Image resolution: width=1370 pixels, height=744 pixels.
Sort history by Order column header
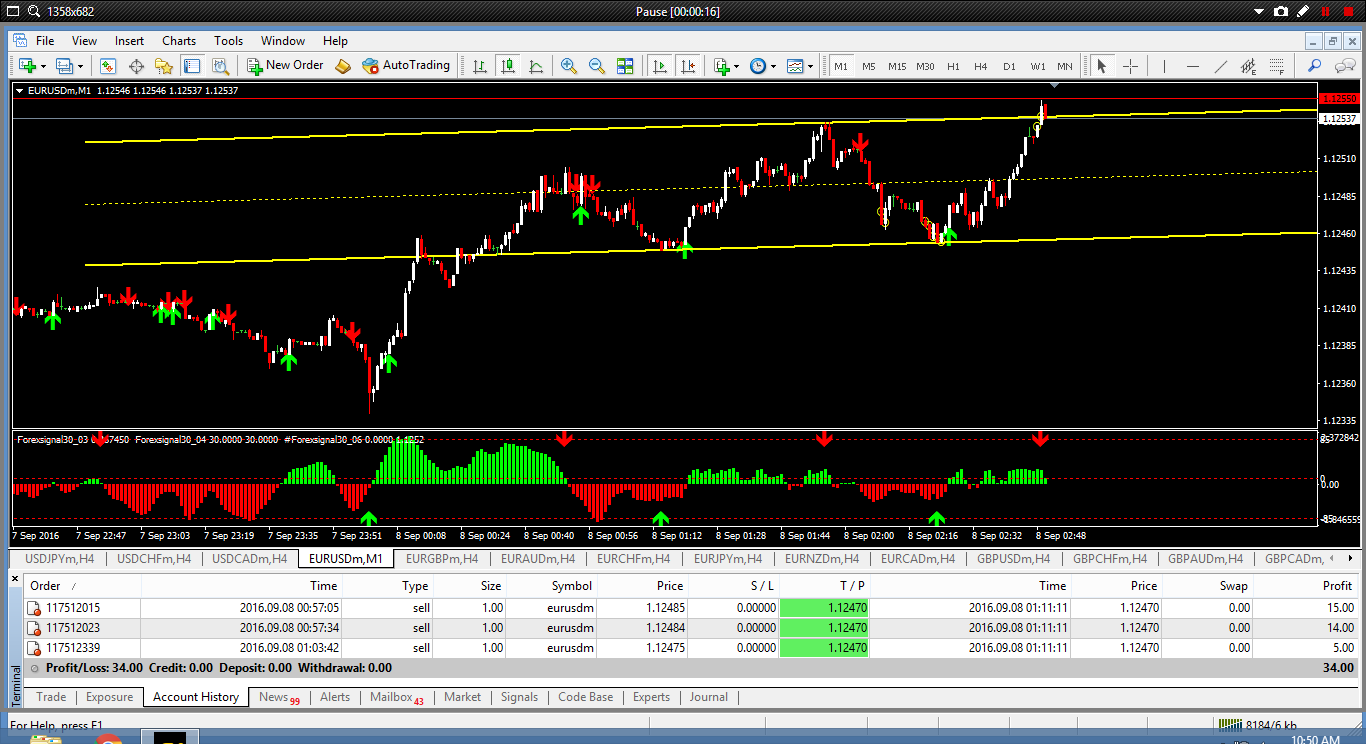point(83,586)
